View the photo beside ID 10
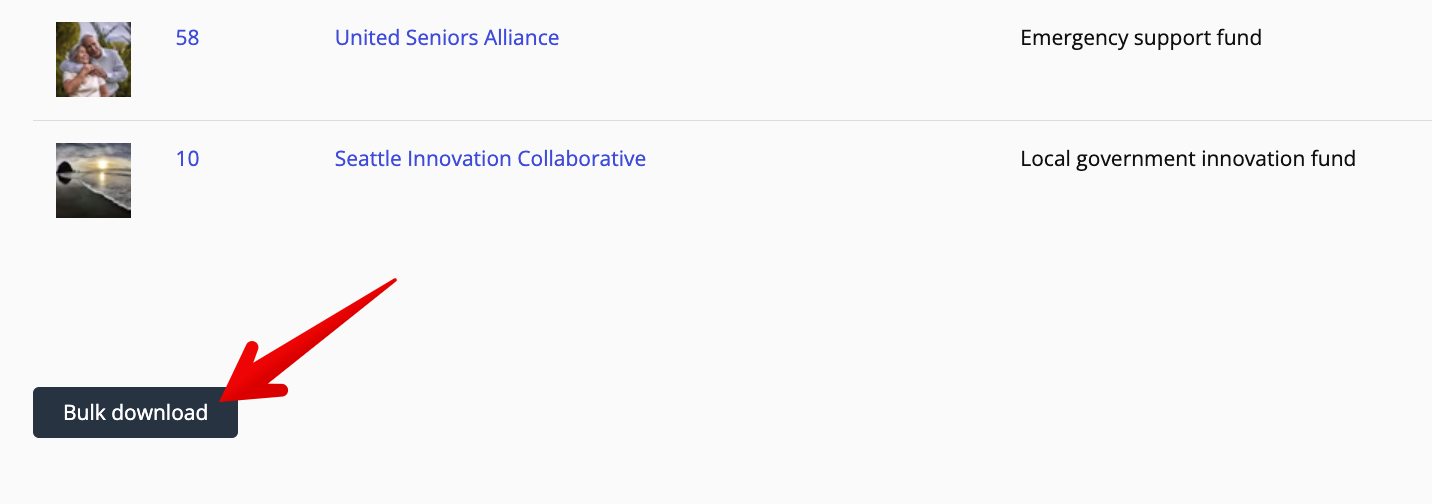This screenshot has width=1432, height=504. point(93,180)
